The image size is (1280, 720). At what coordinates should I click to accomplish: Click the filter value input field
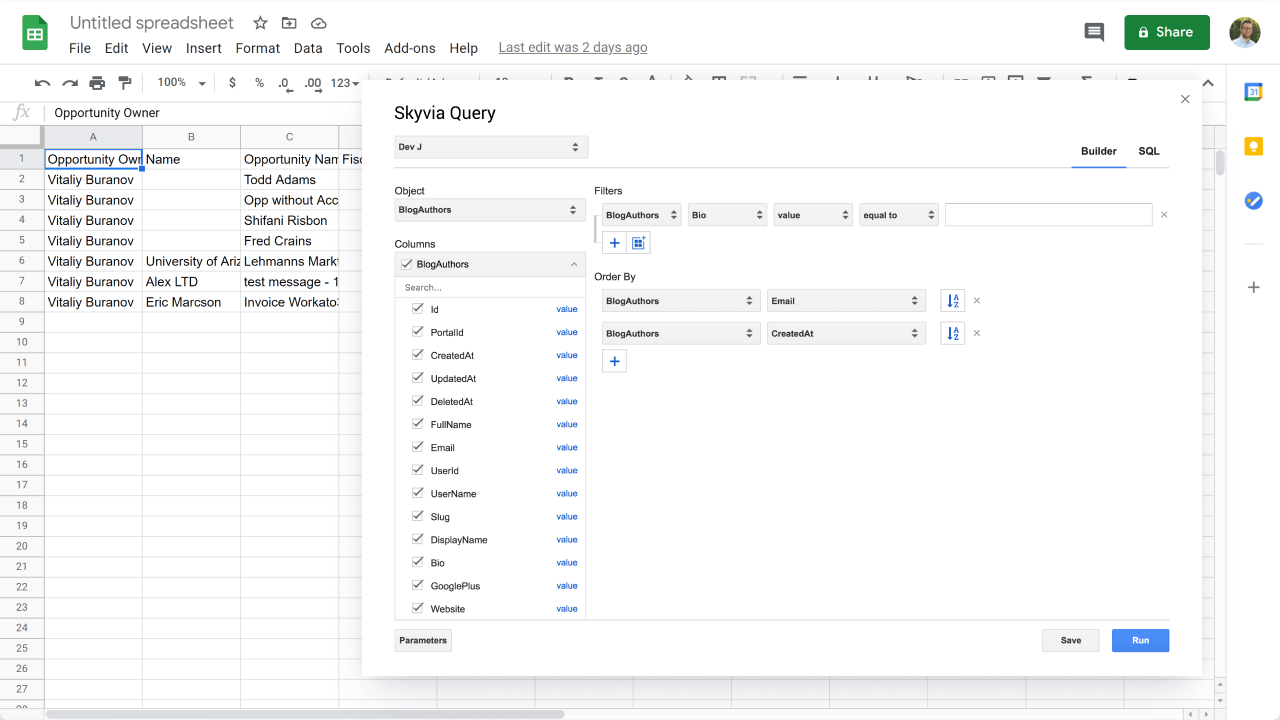point(1048,215)
